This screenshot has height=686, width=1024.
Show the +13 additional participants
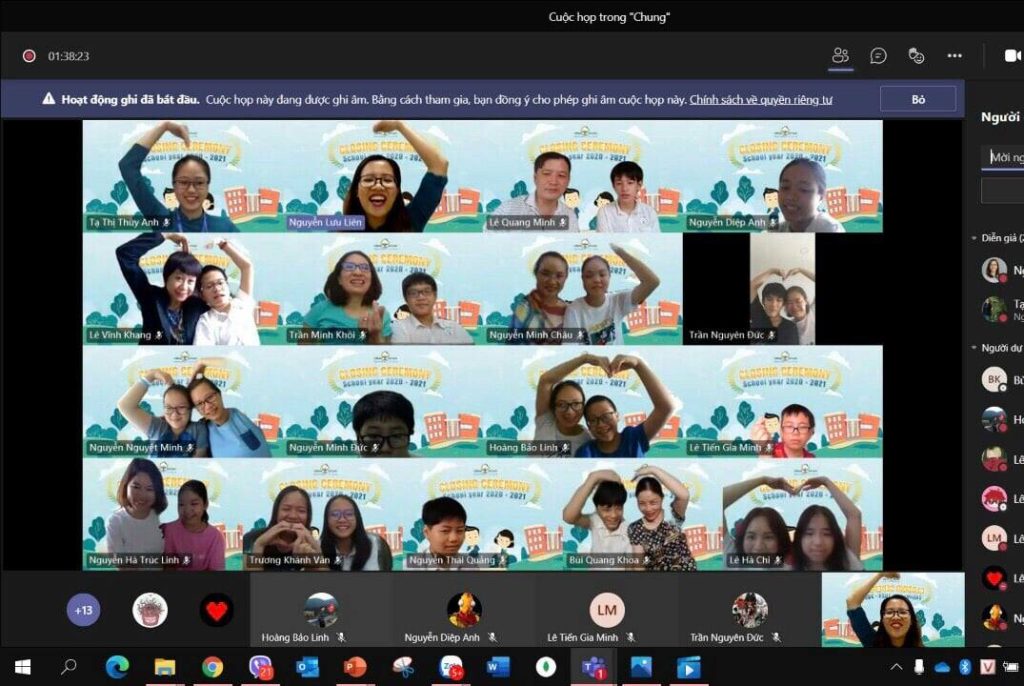(x=84, y=609)
